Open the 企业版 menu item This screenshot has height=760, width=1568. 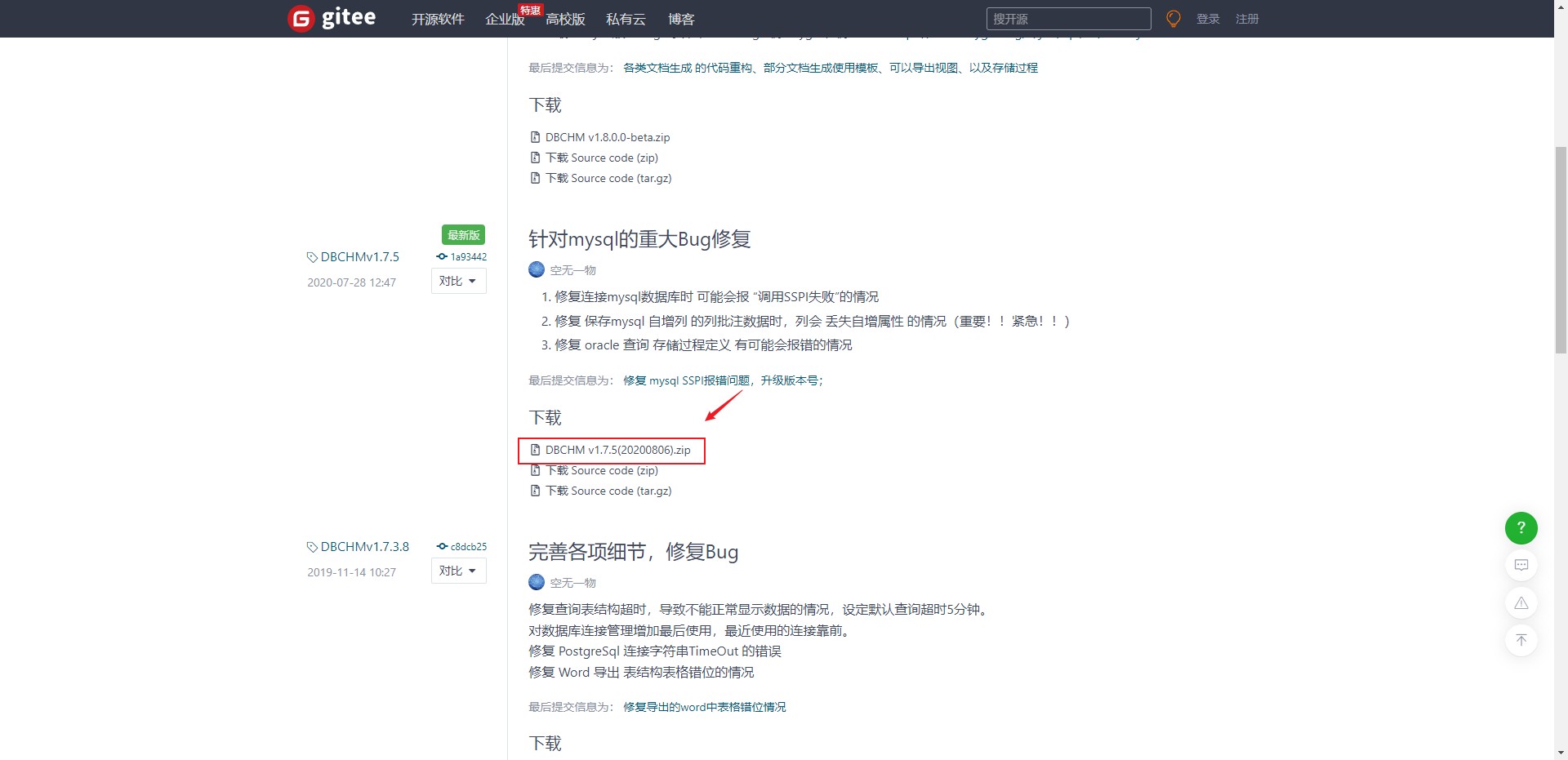coord(504,19)
